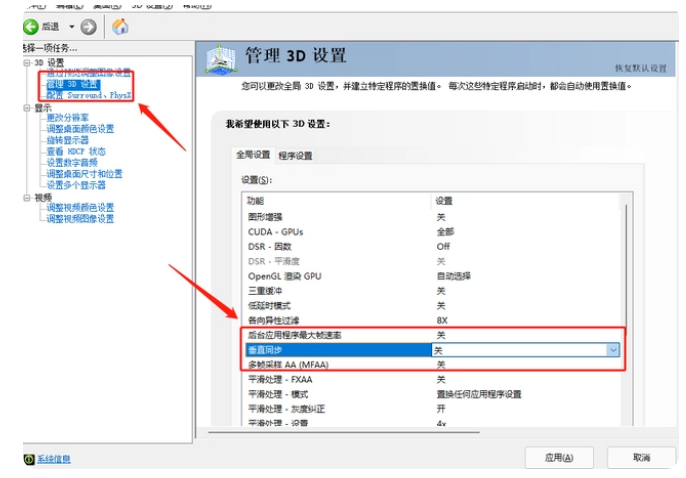Select the 后台应用程序最大帧速率 row

coord(432,335)
